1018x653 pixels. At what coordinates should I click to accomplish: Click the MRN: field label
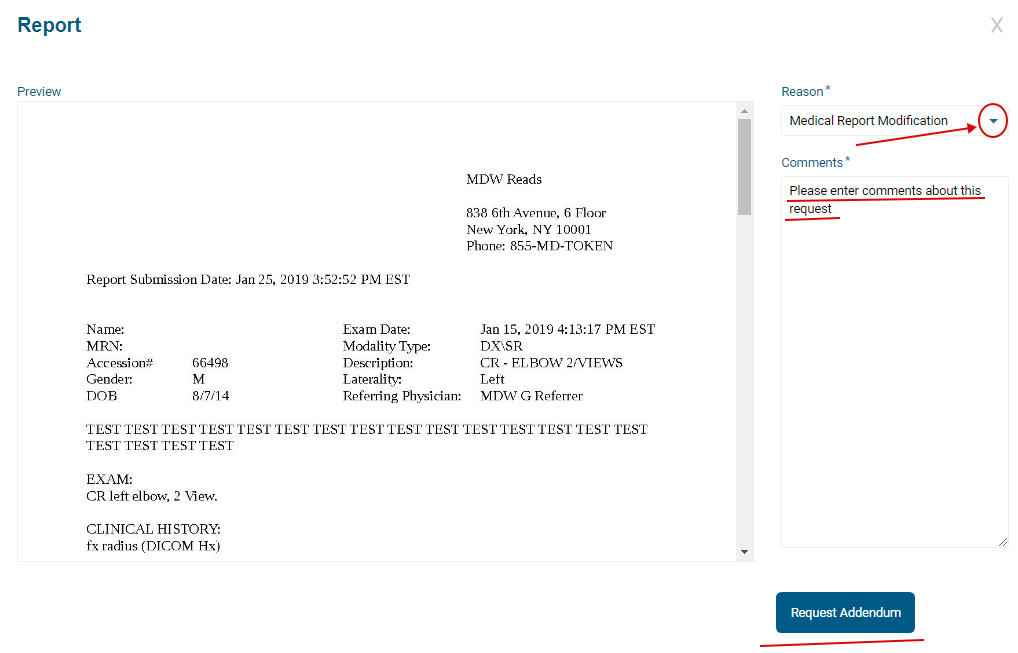105,346
